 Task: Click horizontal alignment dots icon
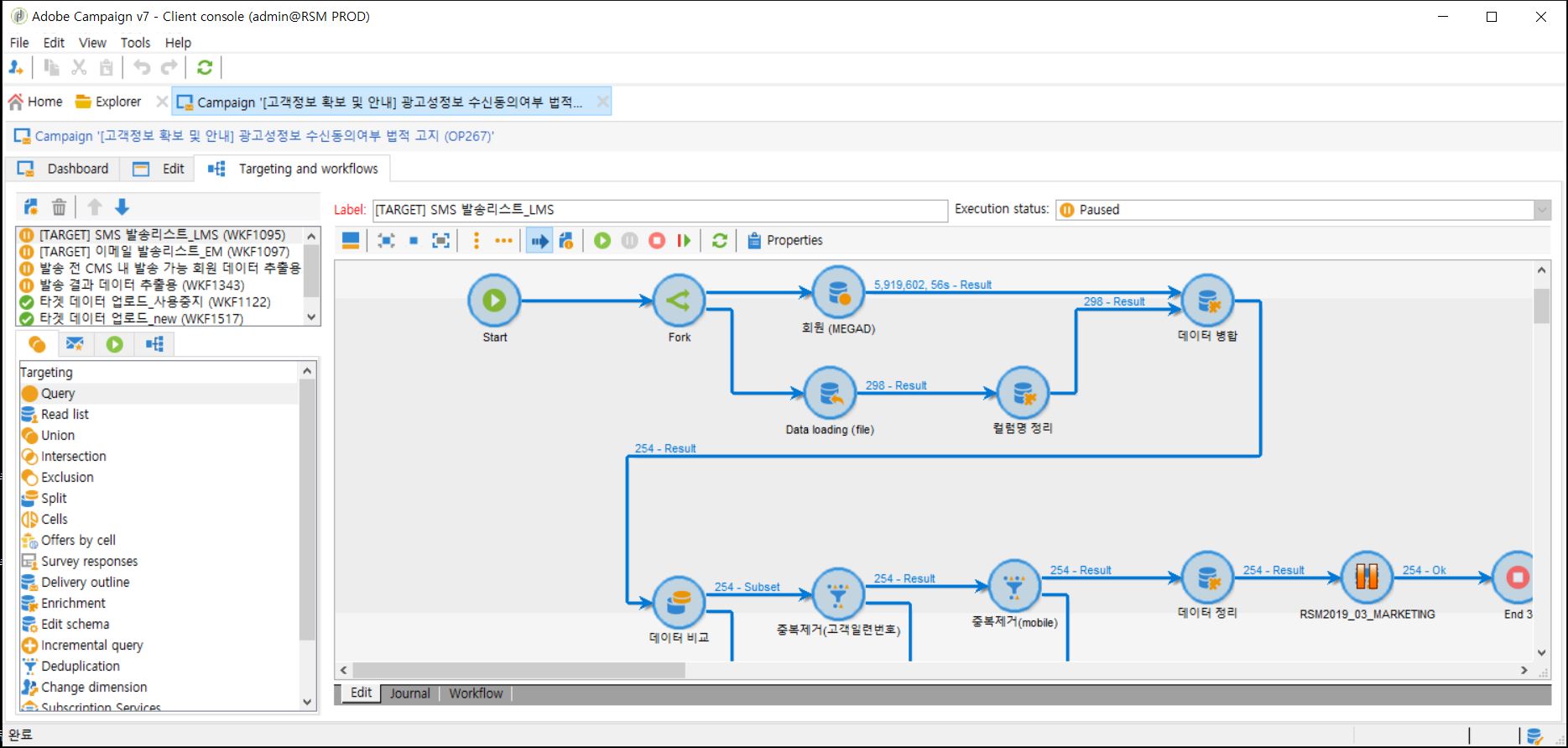click(503, 241)
